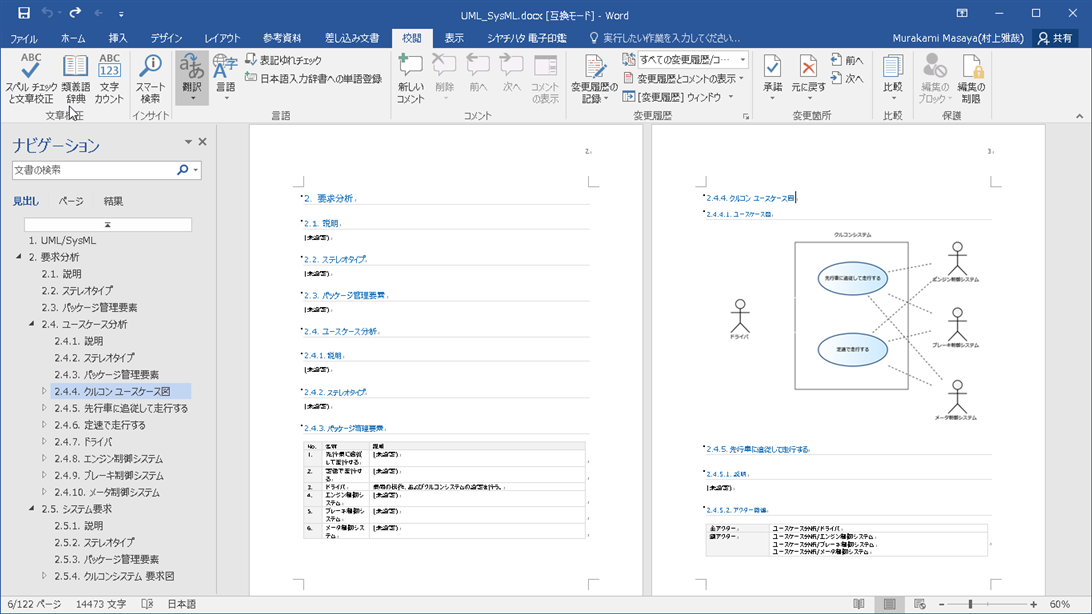
Task: Show the ページ tab in navigation pane
Action: (x=71, y=201)
